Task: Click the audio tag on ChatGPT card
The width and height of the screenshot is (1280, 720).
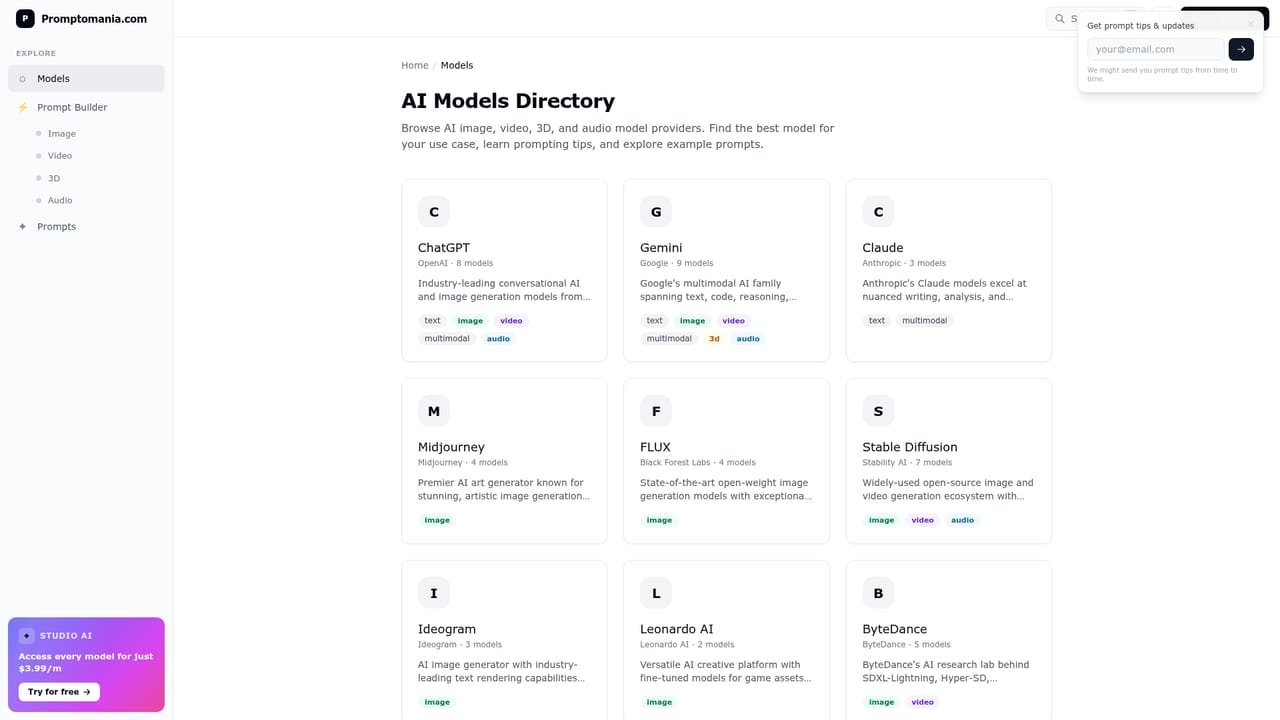Action: (x=498, y=339)
